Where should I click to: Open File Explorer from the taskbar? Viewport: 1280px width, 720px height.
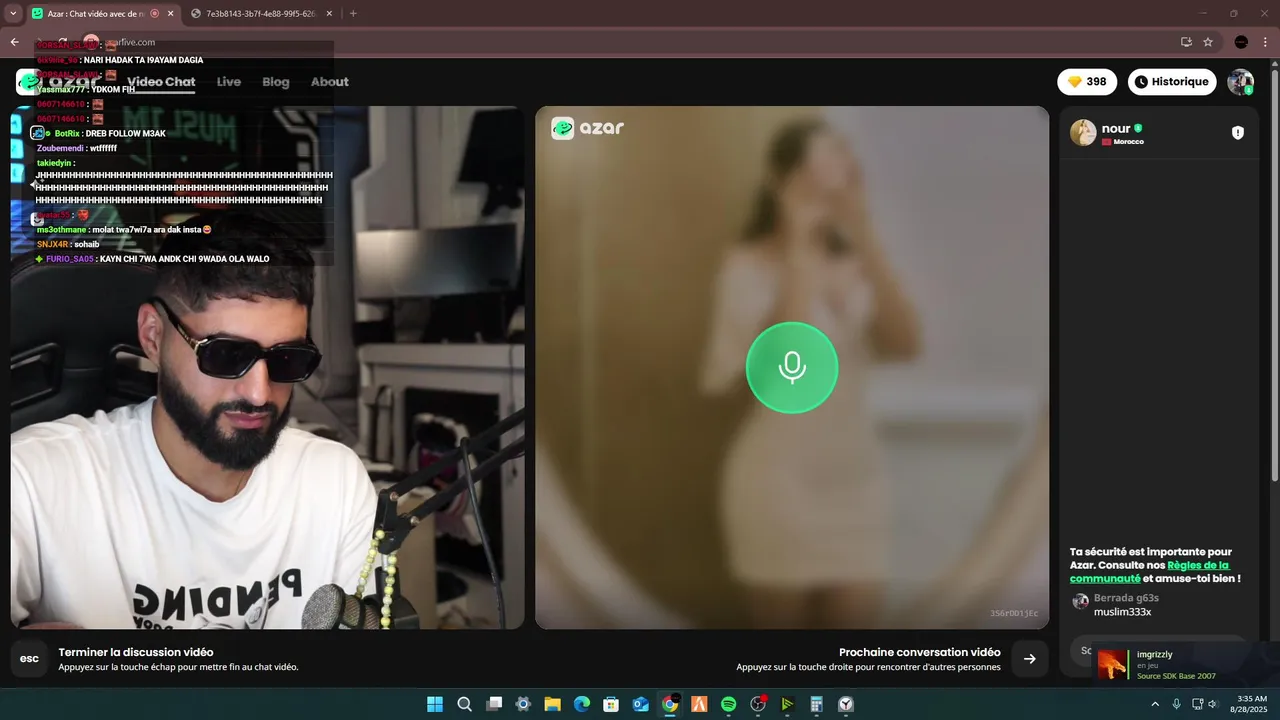click(552, 704)
